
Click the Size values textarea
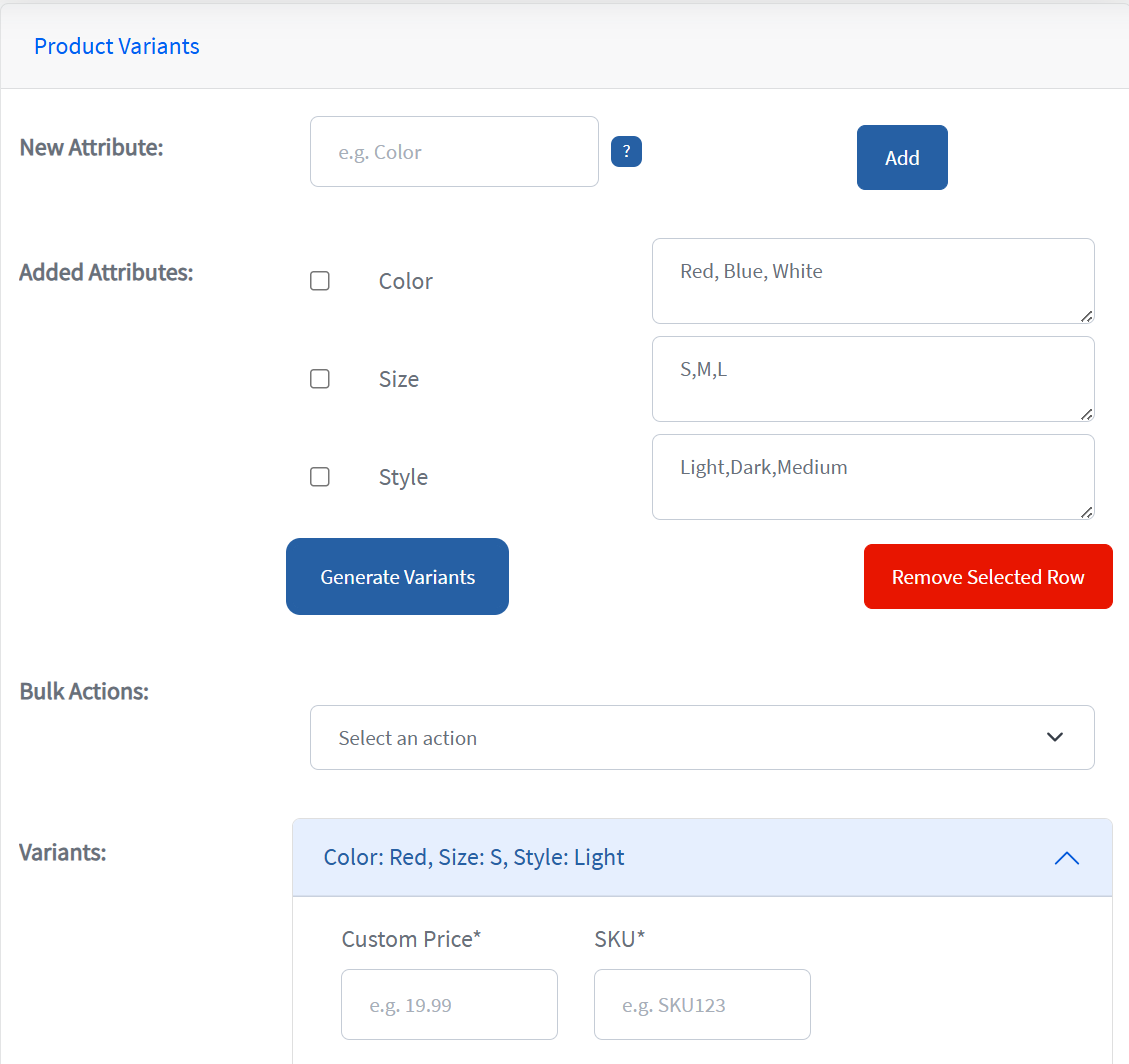[x=873, y=379]
